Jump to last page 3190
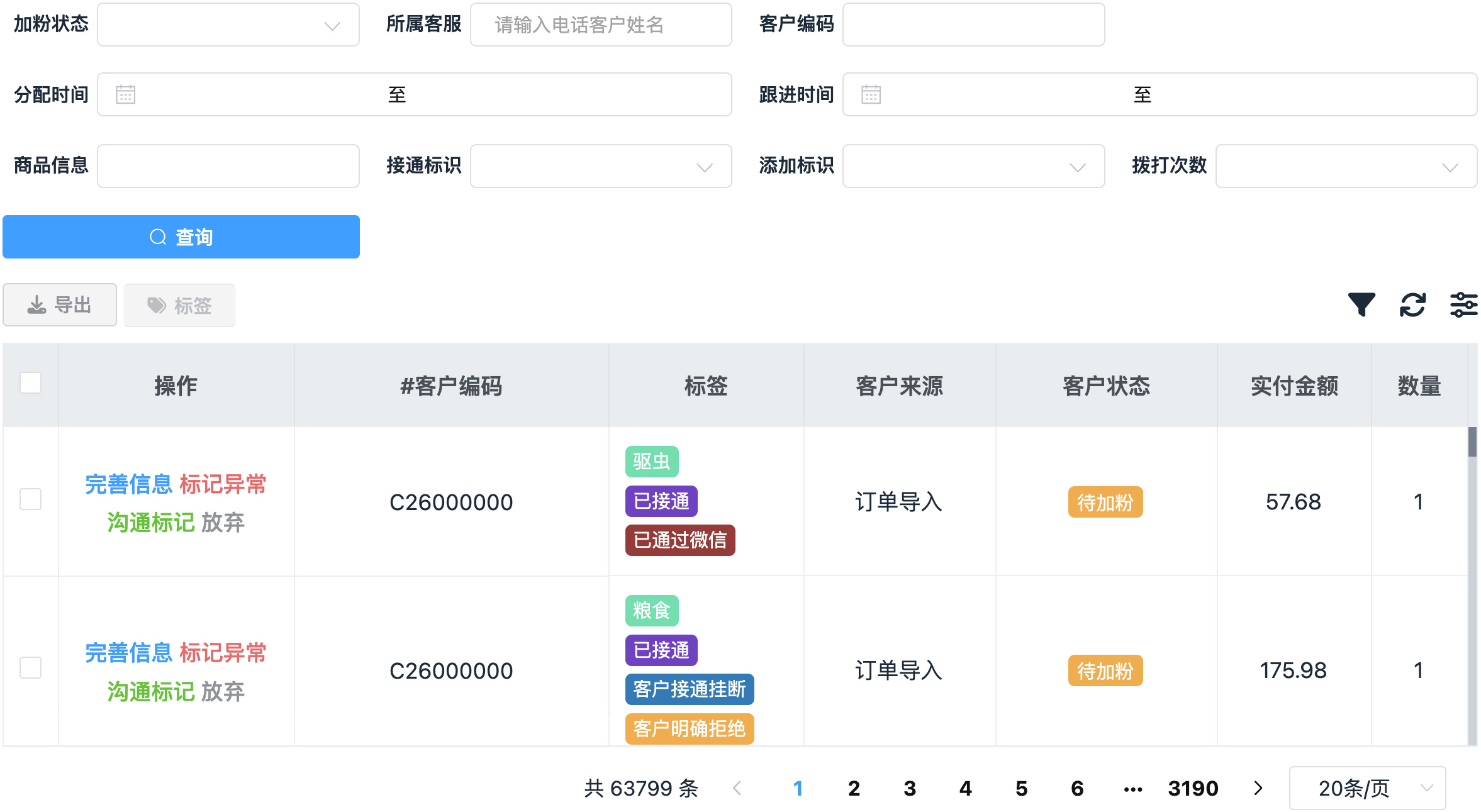 [1193, 788]
